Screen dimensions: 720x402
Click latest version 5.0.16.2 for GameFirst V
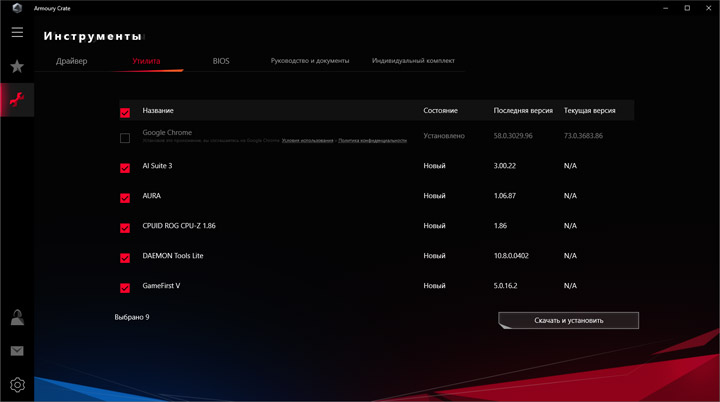point(505,285)
